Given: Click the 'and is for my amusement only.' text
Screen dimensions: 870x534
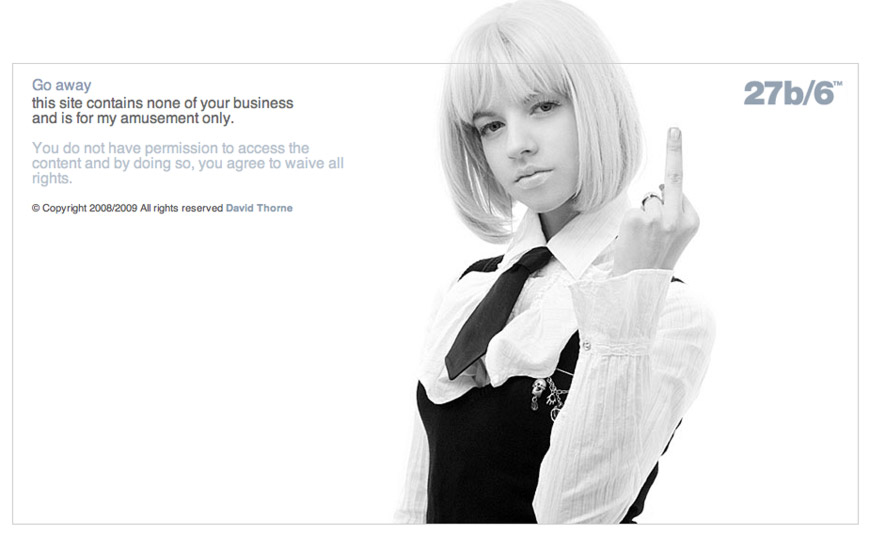Looking at the screenshot, I should pos(133,118).
